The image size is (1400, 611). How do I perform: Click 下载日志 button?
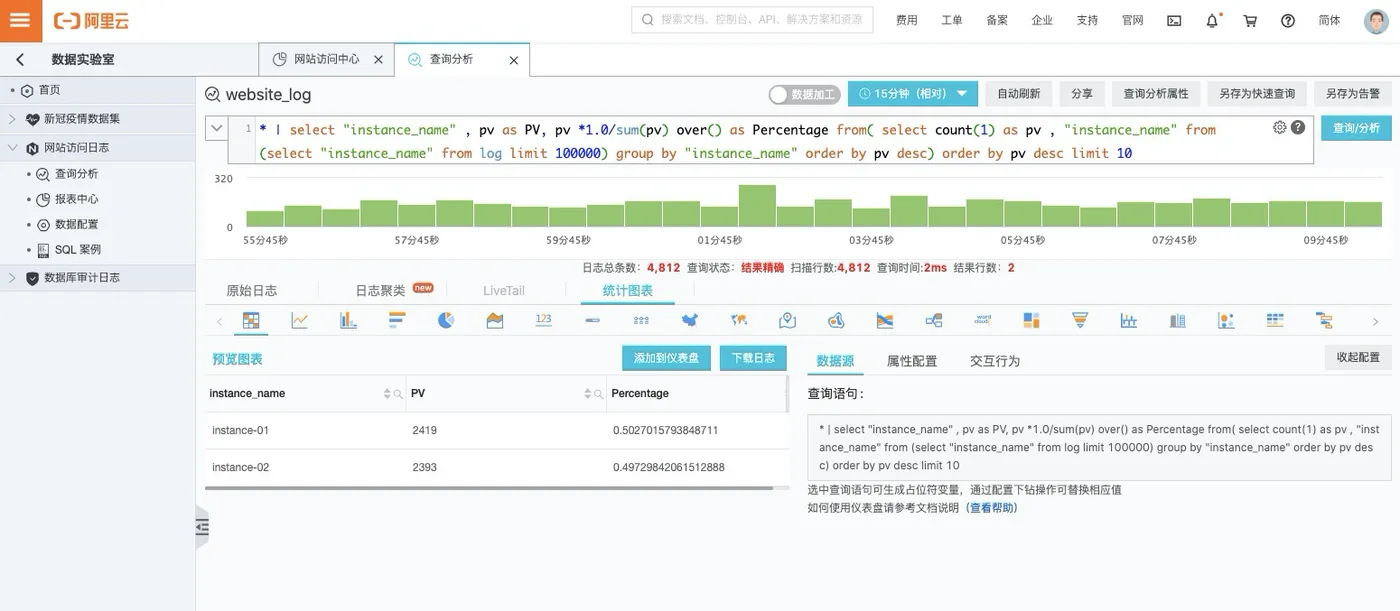click(x=753, y=358)
